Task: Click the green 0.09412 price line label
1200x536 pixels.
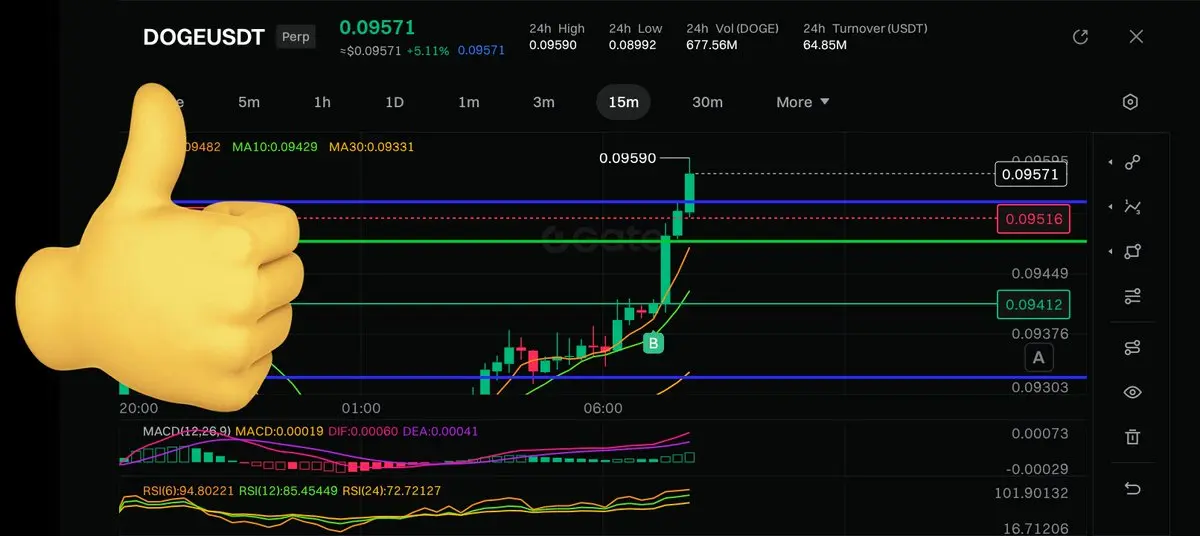Action: pyautogui.click(x=1034, y=304)
